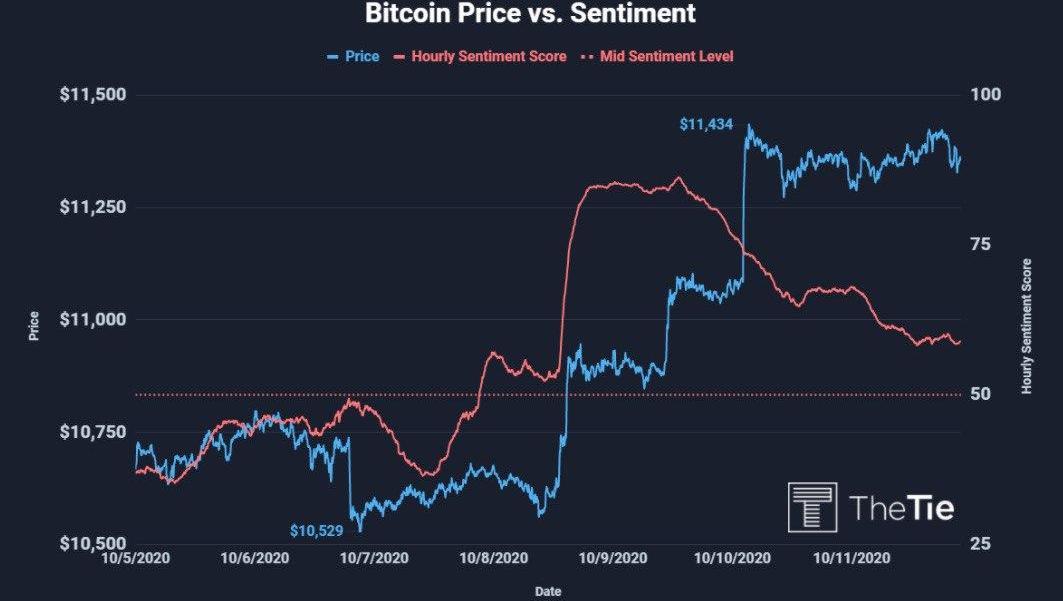Screen dimensions: 1063x601
Task: Select the $10,529 price low label
Action: pyautogui.click(x=317, y=531)
